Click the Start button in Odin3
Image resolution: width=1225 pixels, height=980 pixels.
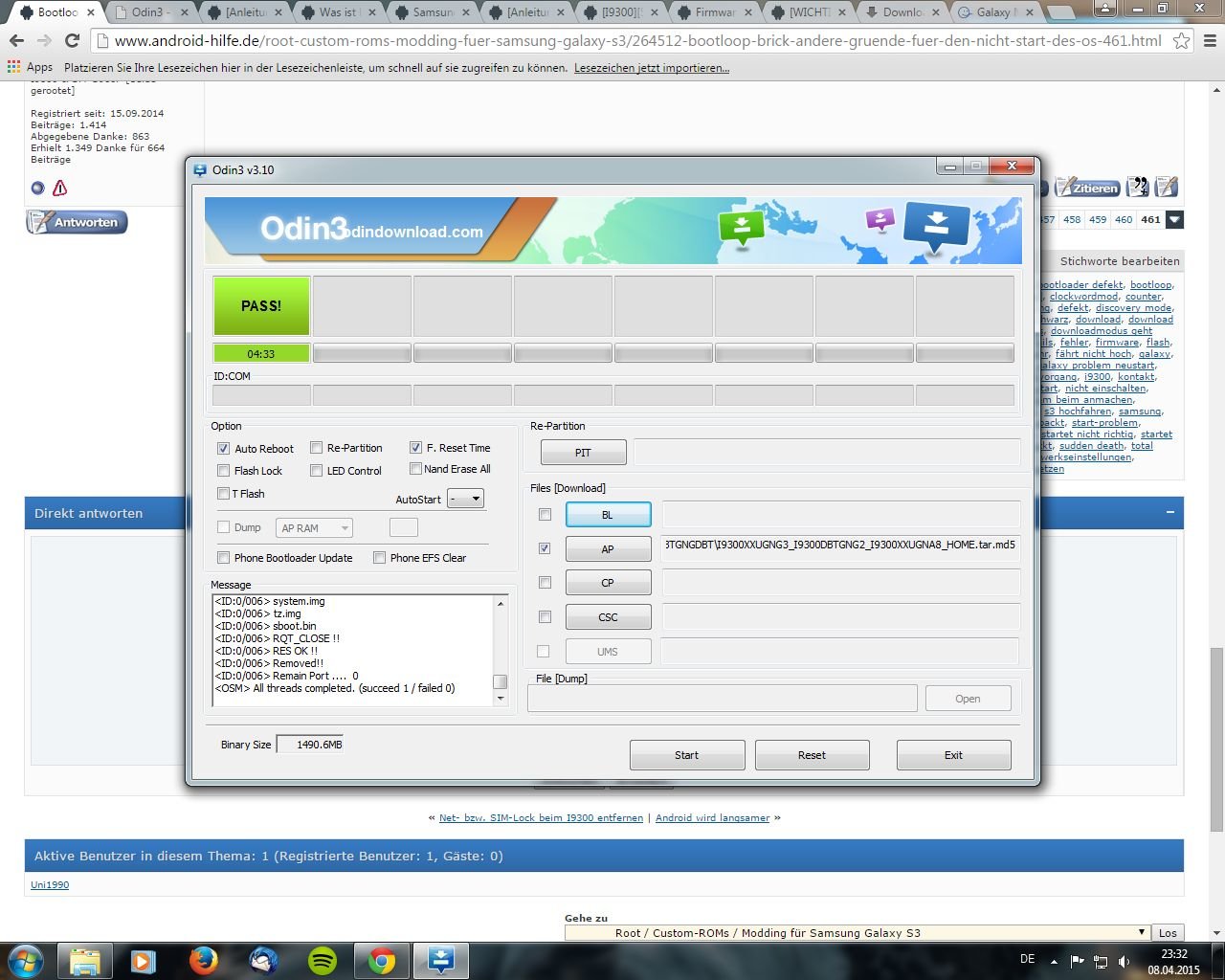coord(687,755)
